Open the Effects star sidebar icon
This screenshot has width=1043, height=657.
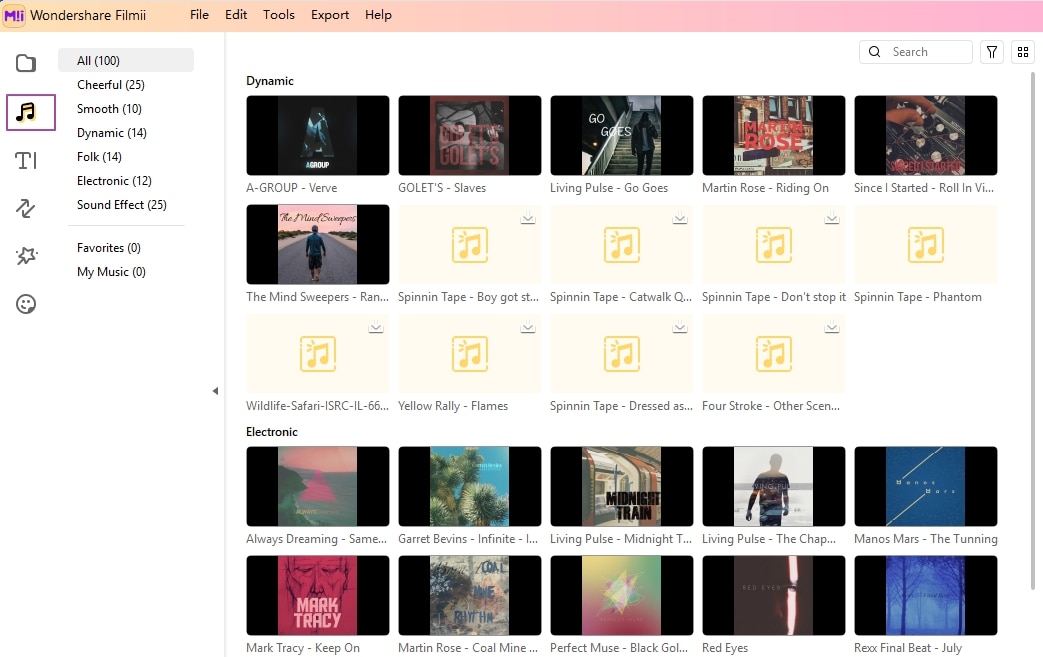point(26,256)
